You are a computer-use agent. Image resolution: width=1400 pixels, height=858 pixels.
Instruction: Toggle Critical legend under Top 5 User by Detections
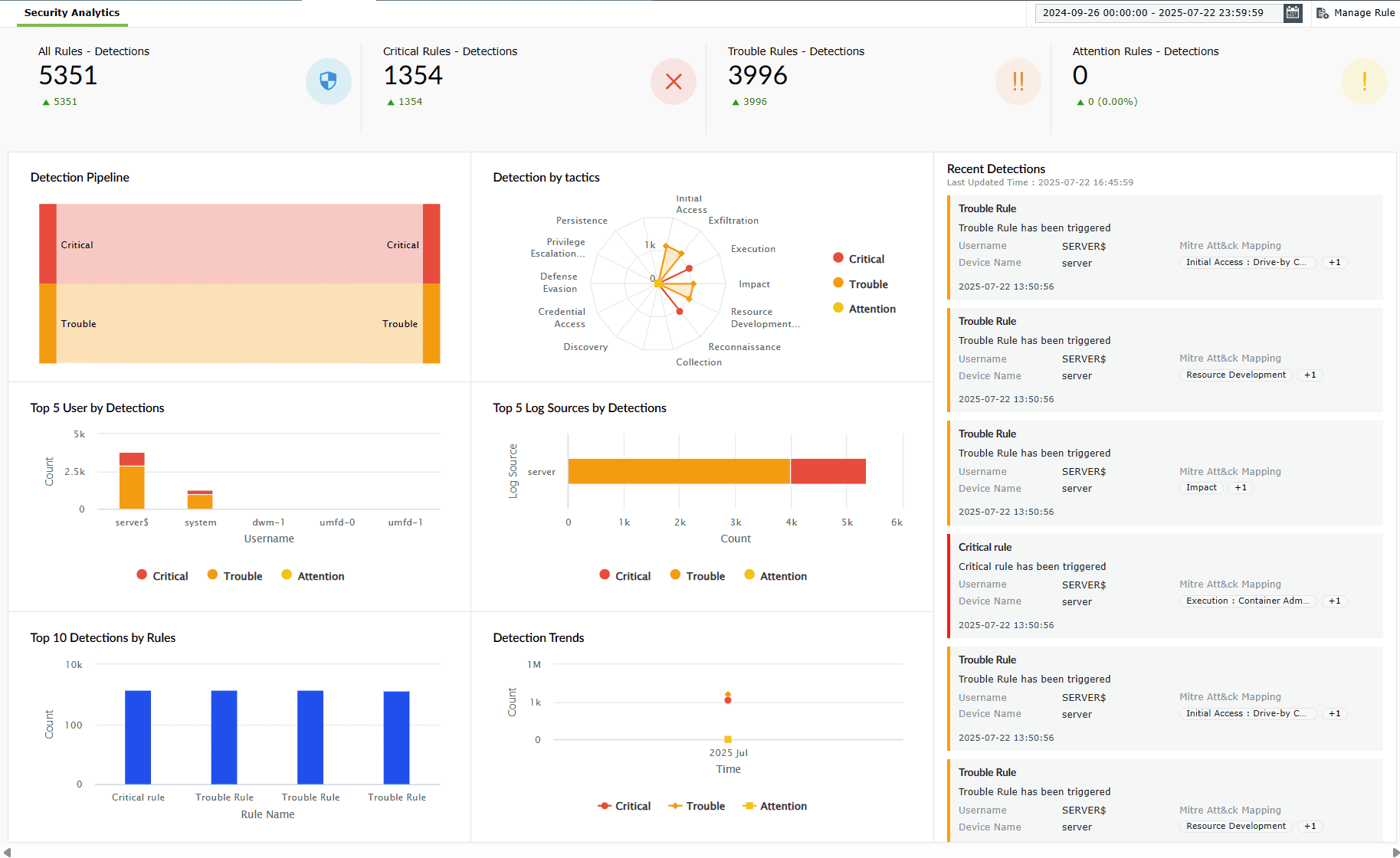pos(162,575)
